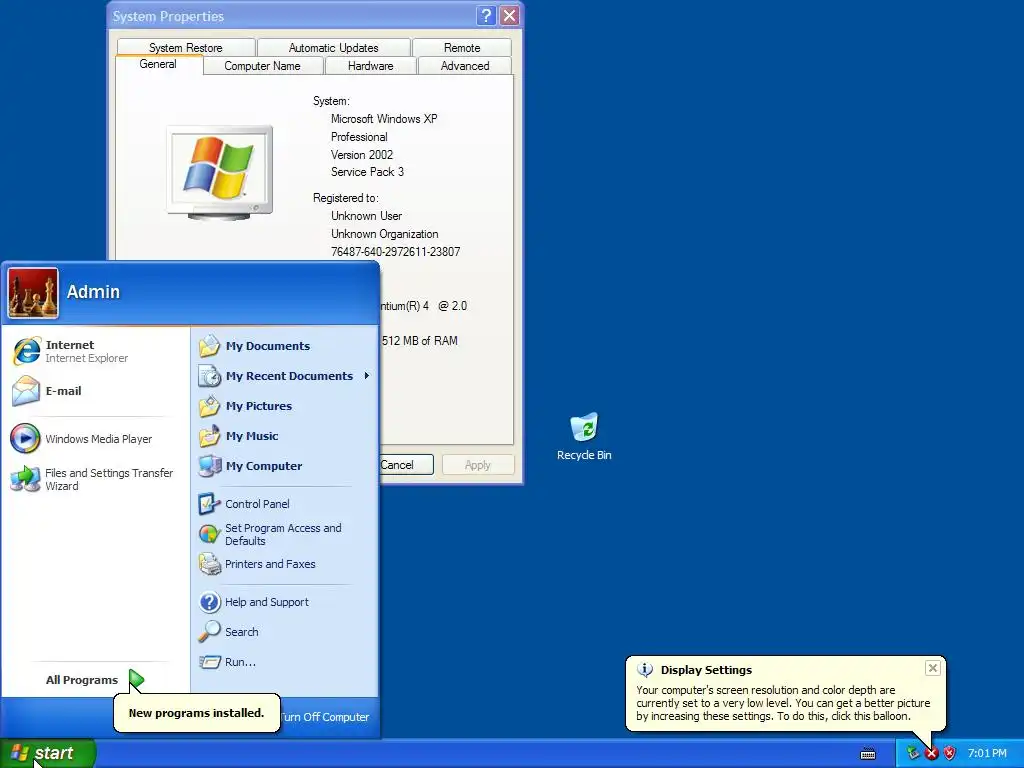
Task: Launch Windows Media Player icon
Action: (25, 439)
